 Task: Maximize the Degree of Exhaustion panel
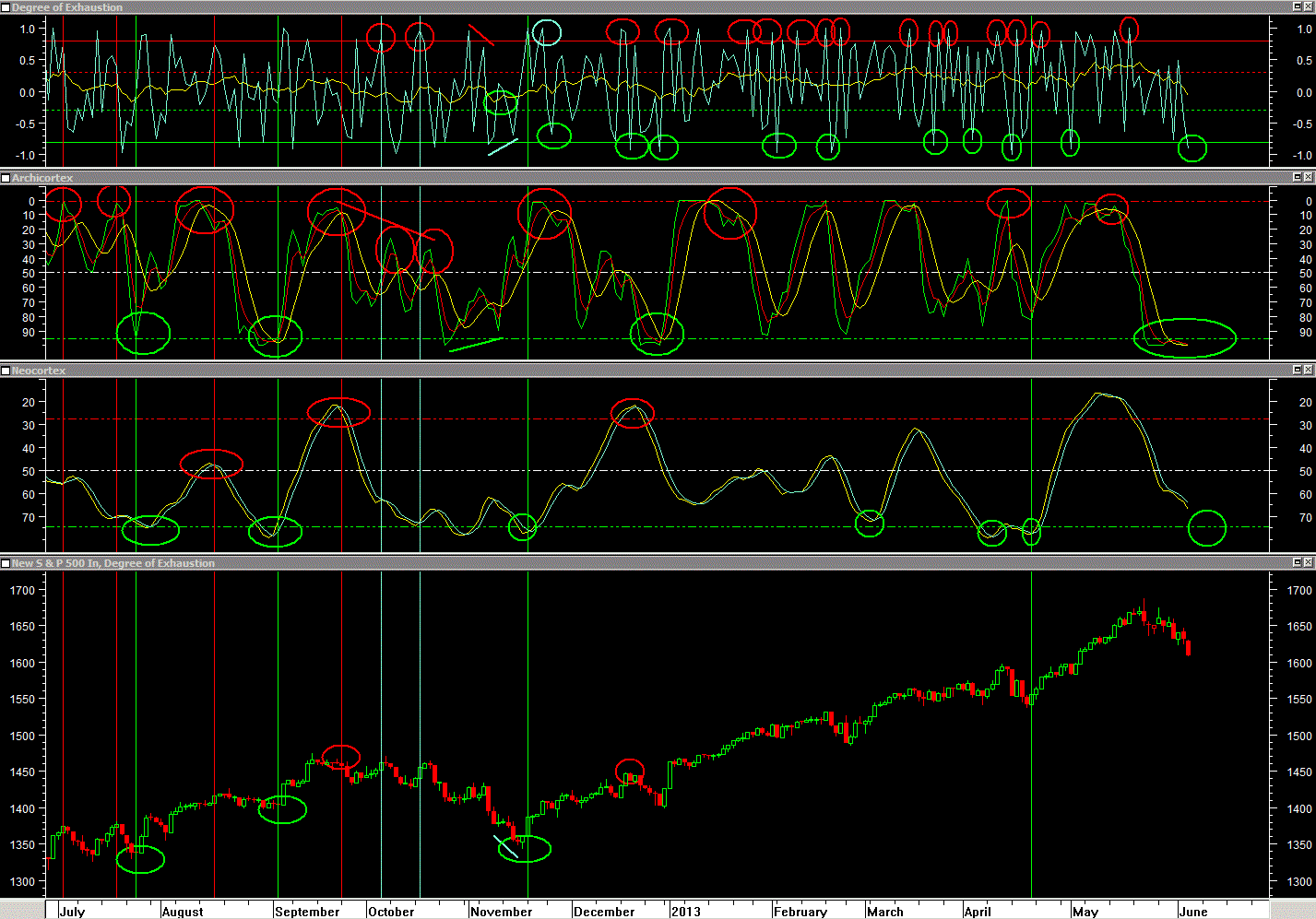[x=1297, y=7]
